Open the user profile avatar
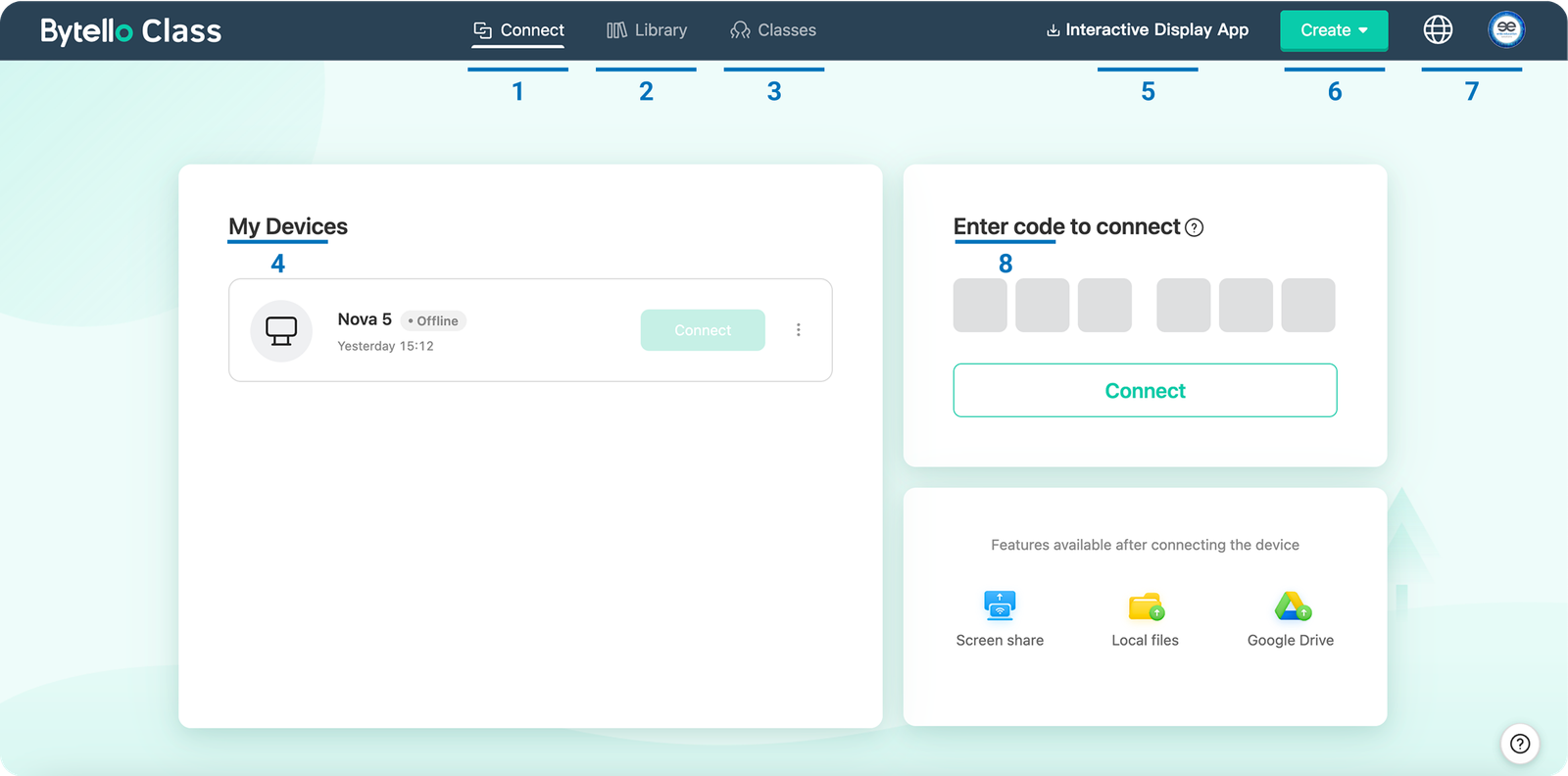 [x=1506, y=30]
